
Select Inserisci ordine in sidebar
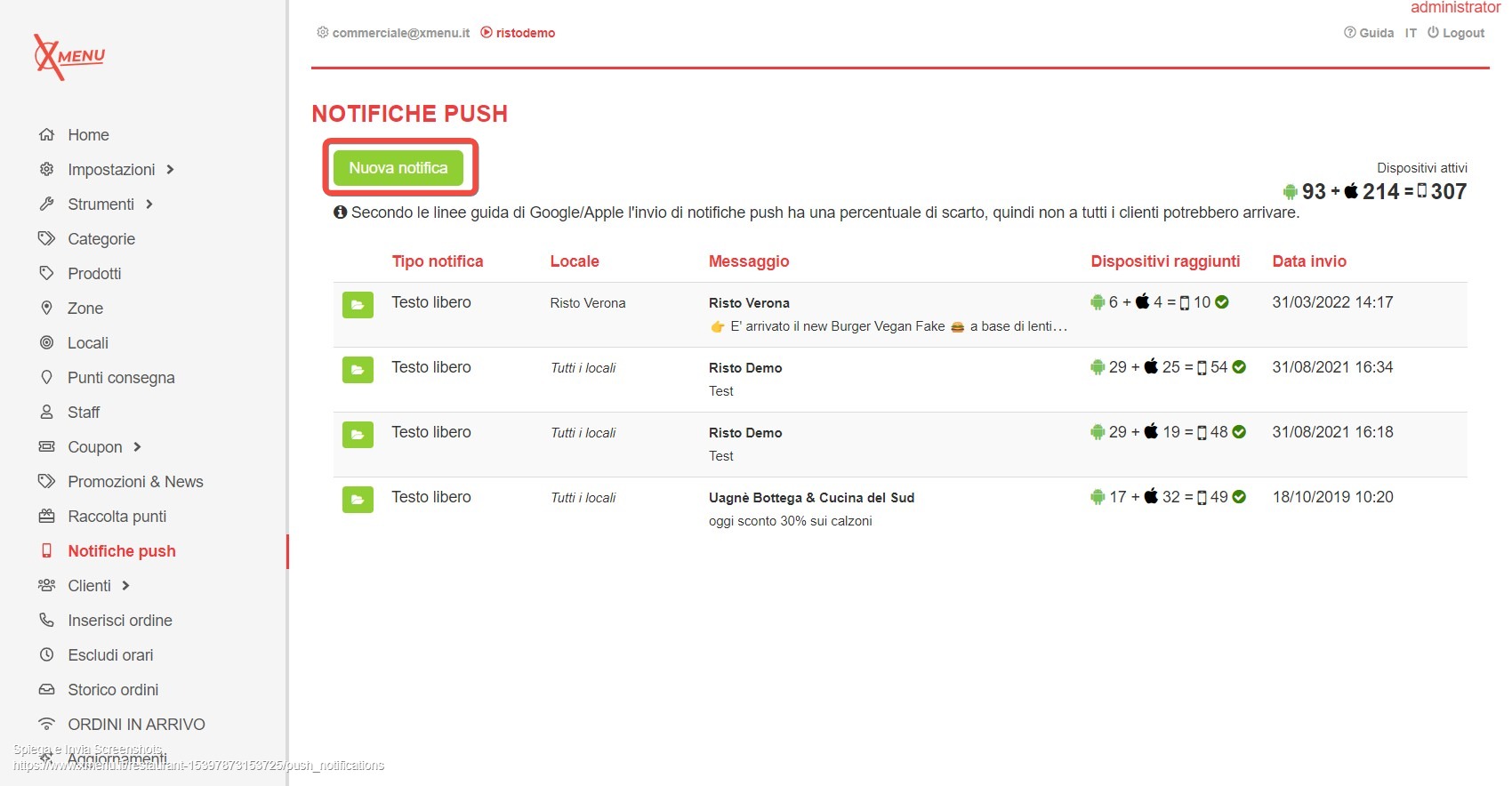120,621
